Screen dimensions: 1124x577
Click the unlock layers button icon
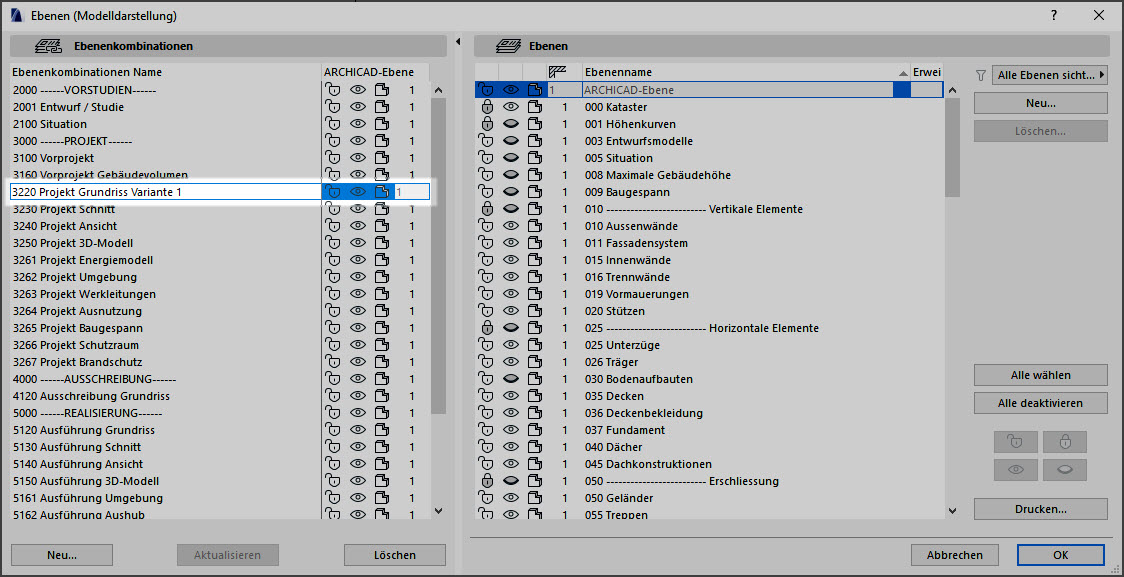[x=1016, y=442]
